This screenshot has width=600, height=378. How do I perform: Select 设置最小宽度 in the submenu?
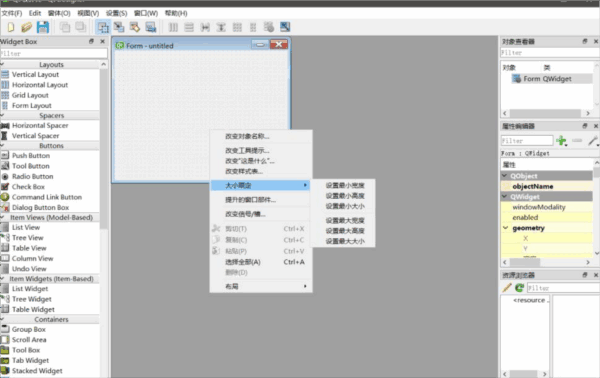tap(345, 186)
